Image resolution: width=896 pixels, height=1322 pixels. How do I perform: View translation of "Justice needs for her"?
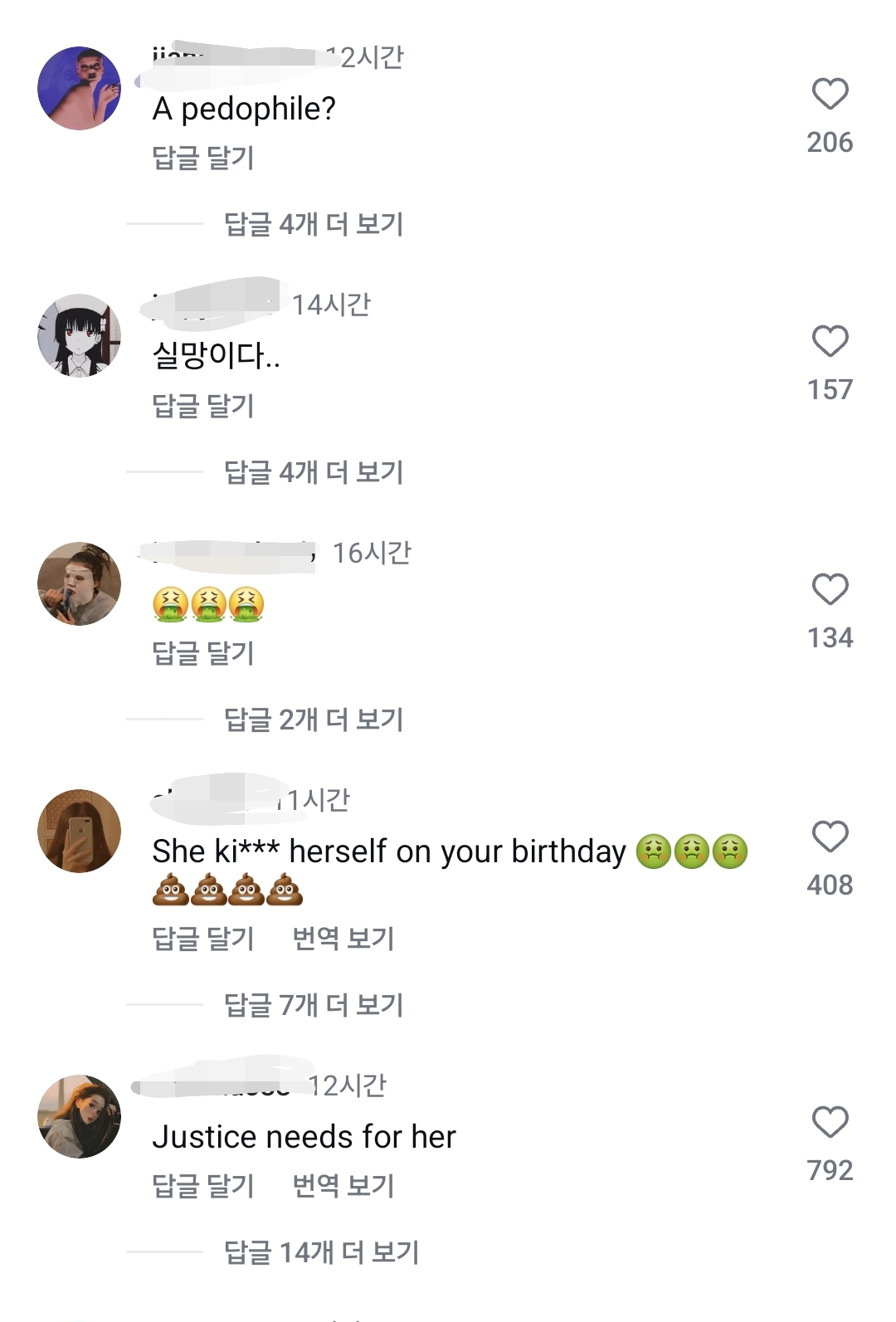pyautogui.click(x=343, y=1186)
